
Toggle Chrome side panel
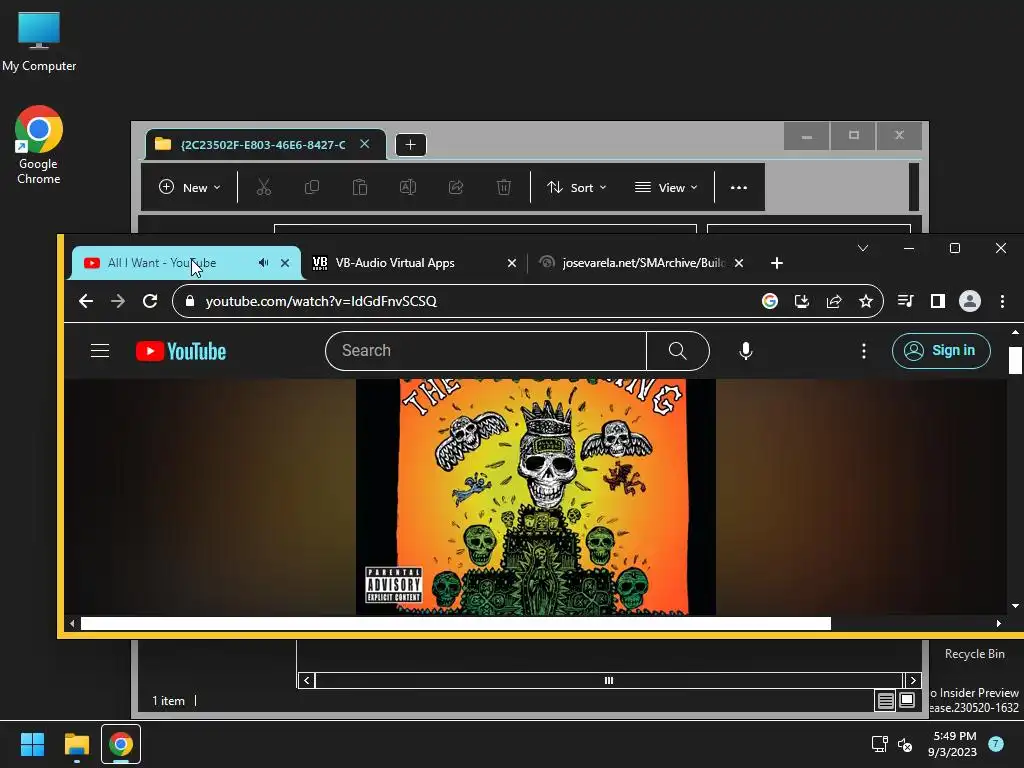[937, 301]
